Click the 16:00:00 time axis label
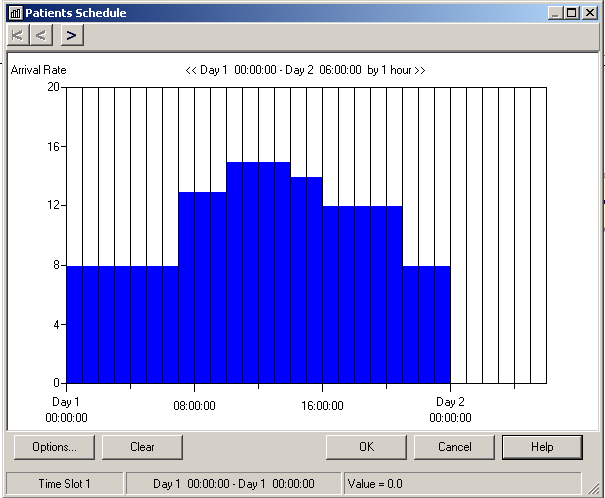This screenshot has width=605, height=498. [x=322, y=406]
